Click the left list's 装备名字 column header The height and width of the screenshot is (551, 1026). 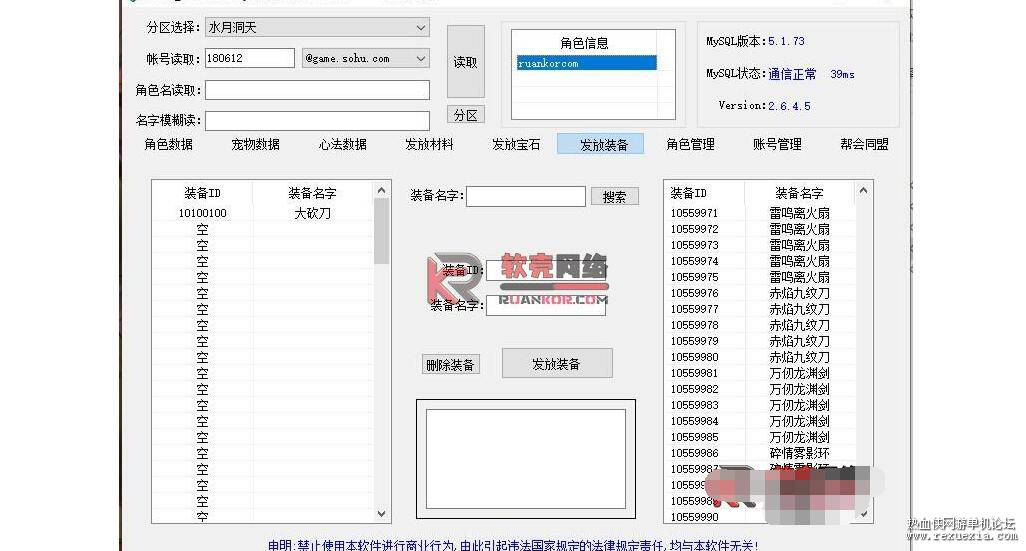(312, 193)
